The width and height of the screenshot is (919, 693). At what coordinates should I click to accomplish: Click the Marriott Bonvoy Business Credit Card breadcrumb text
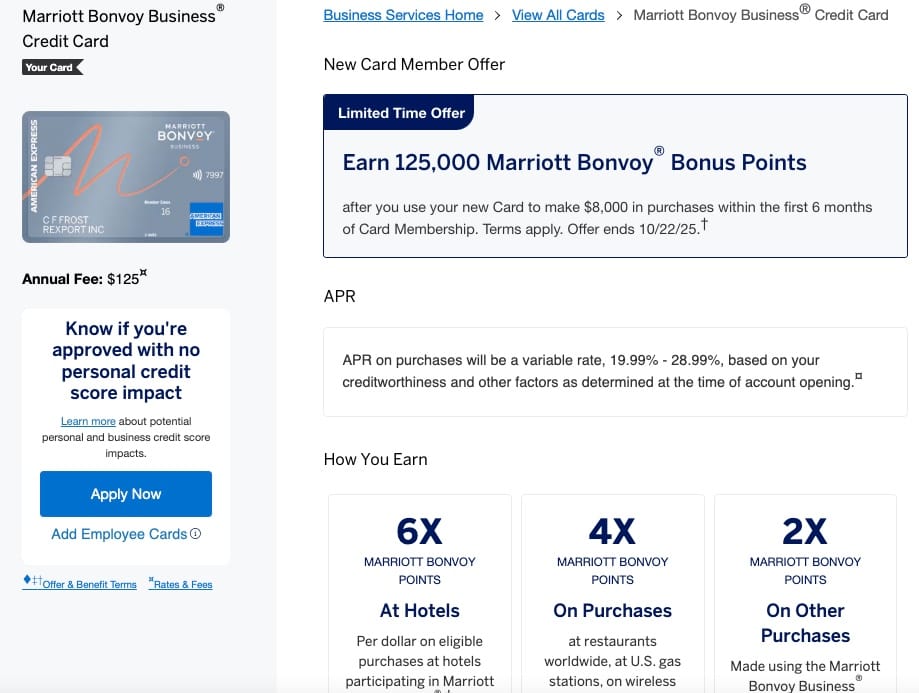pos(761,14)
